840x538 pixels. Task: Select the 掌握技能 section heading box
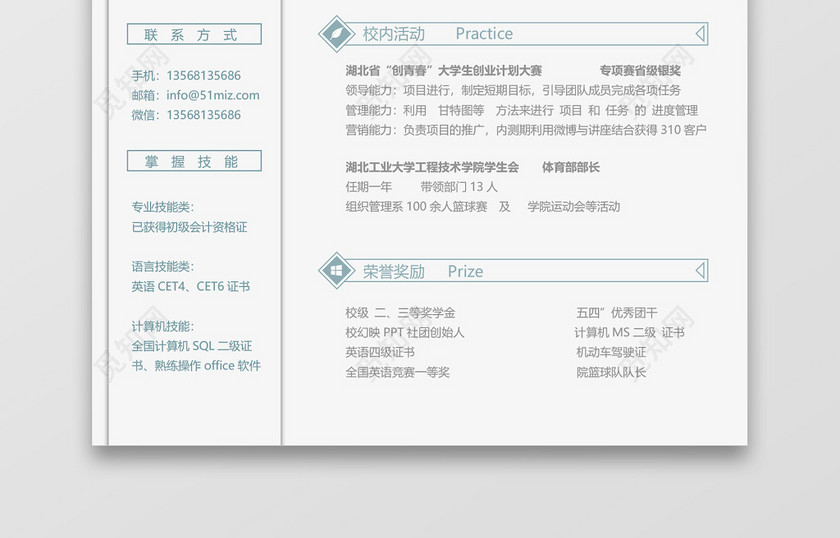[x=194, y=161]
